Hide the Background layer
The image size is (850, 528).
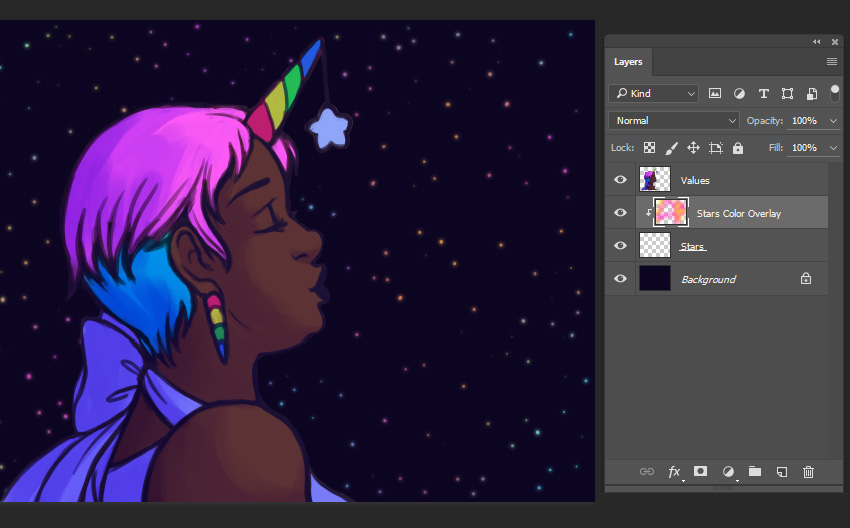[620, 279]
